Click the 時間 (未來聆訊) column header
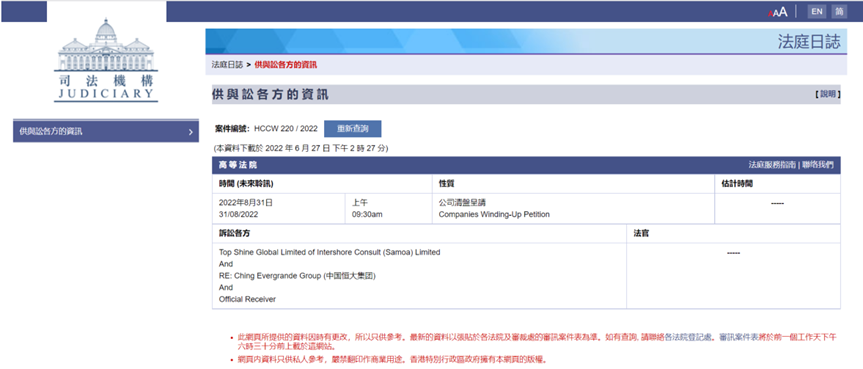 pyautogui.click(x=246, y=183)
